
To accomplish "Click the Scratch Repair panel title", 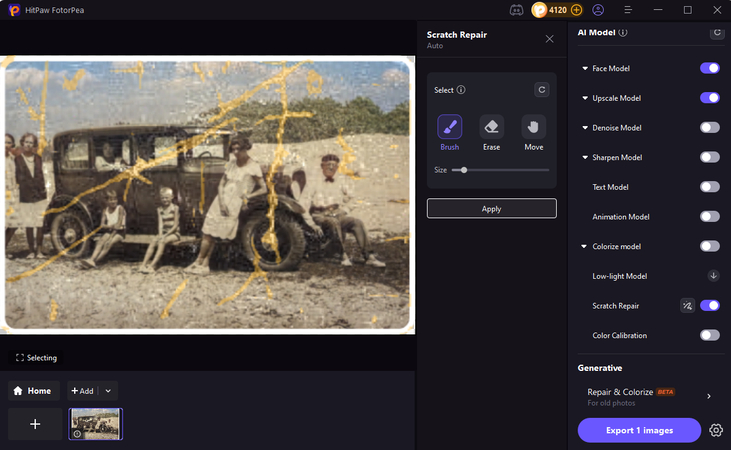I will (456, 35).
